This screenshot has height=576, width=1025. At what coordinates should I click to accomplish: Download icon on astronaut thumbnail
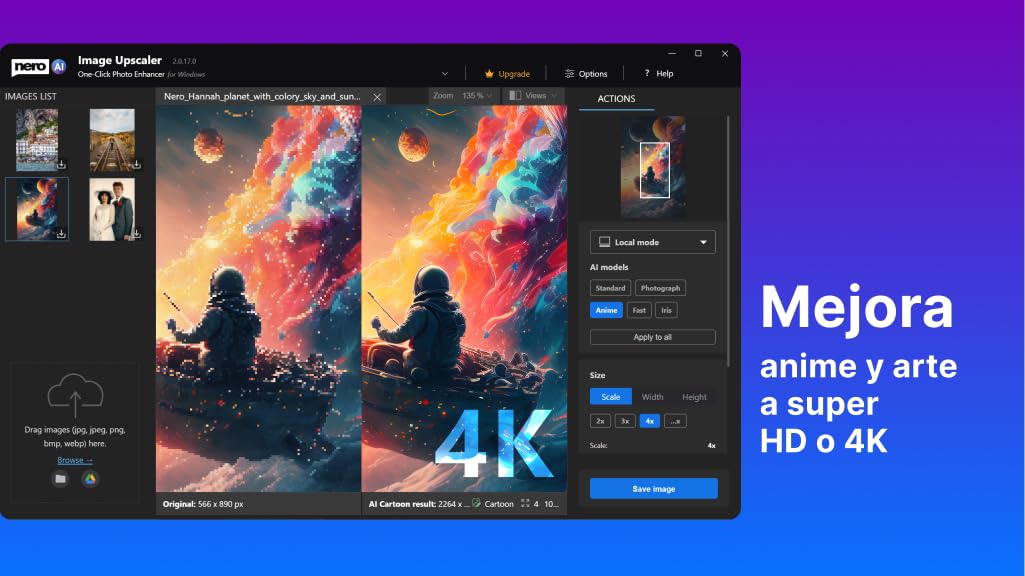pyautogui.click(x=61, y=233)
